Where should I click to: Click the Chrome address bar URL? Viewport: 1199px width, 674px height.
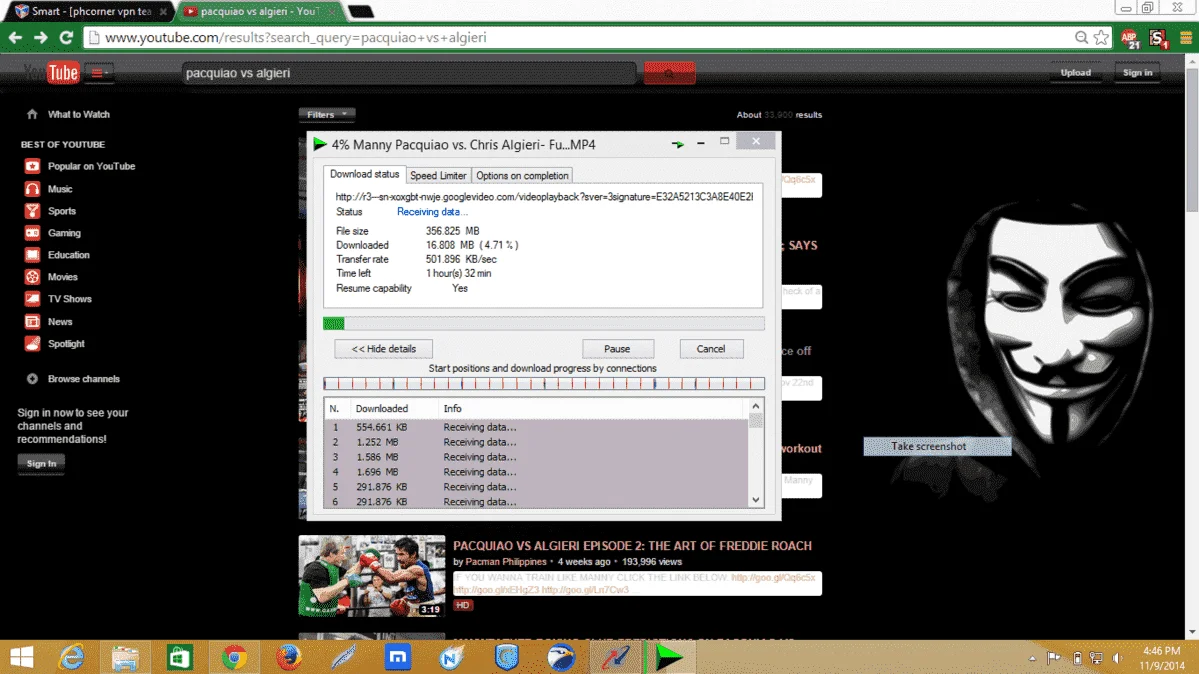click(295, 37)
